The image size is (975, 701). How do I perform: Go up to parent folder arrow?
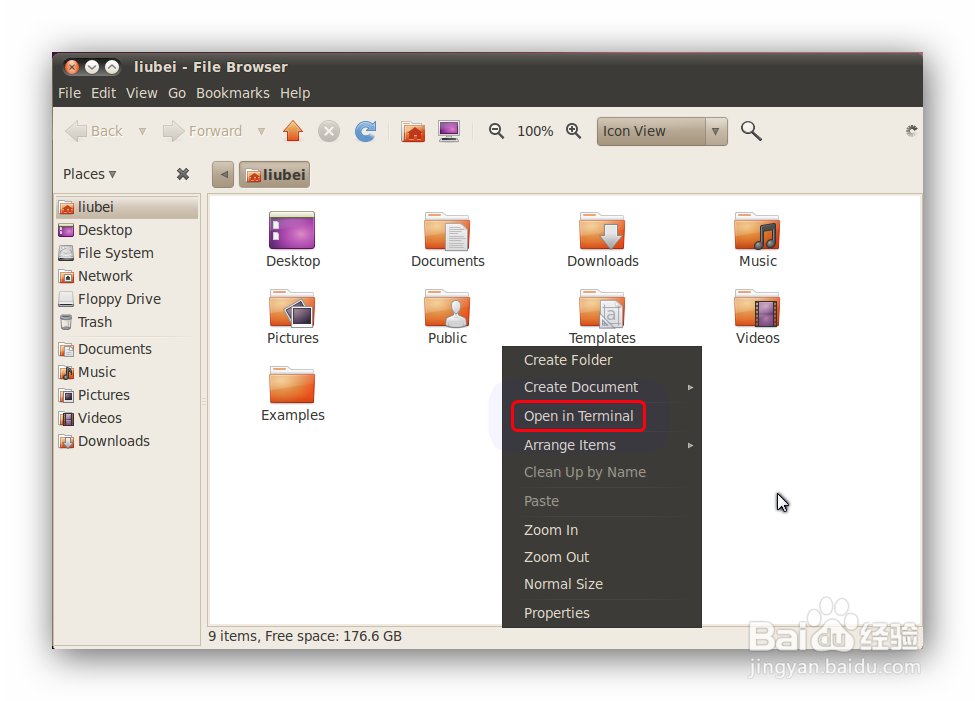pos(293,131)
